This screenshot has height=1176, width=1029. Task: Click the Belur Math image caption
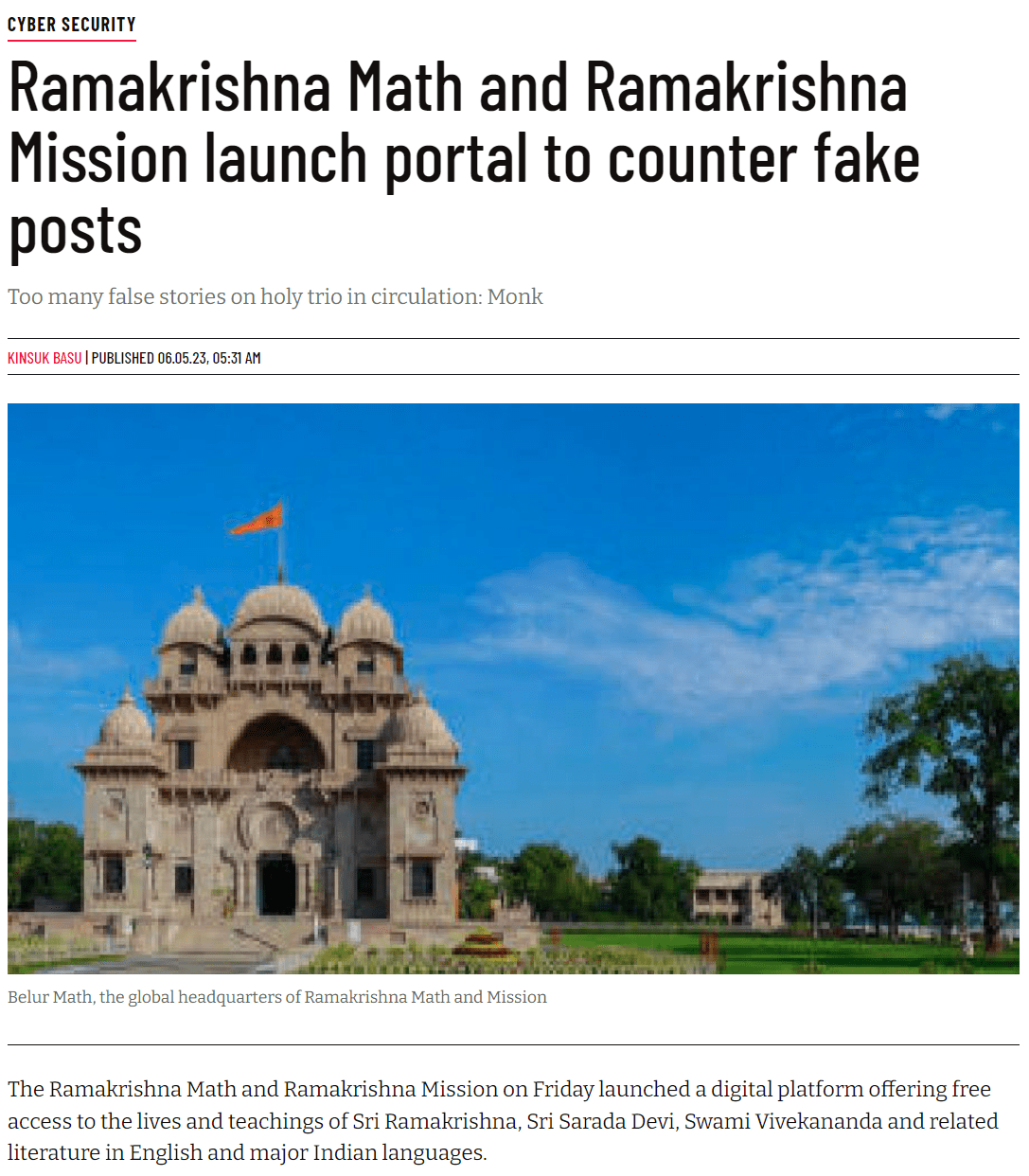pyautogui.click(x=277, y=997)
